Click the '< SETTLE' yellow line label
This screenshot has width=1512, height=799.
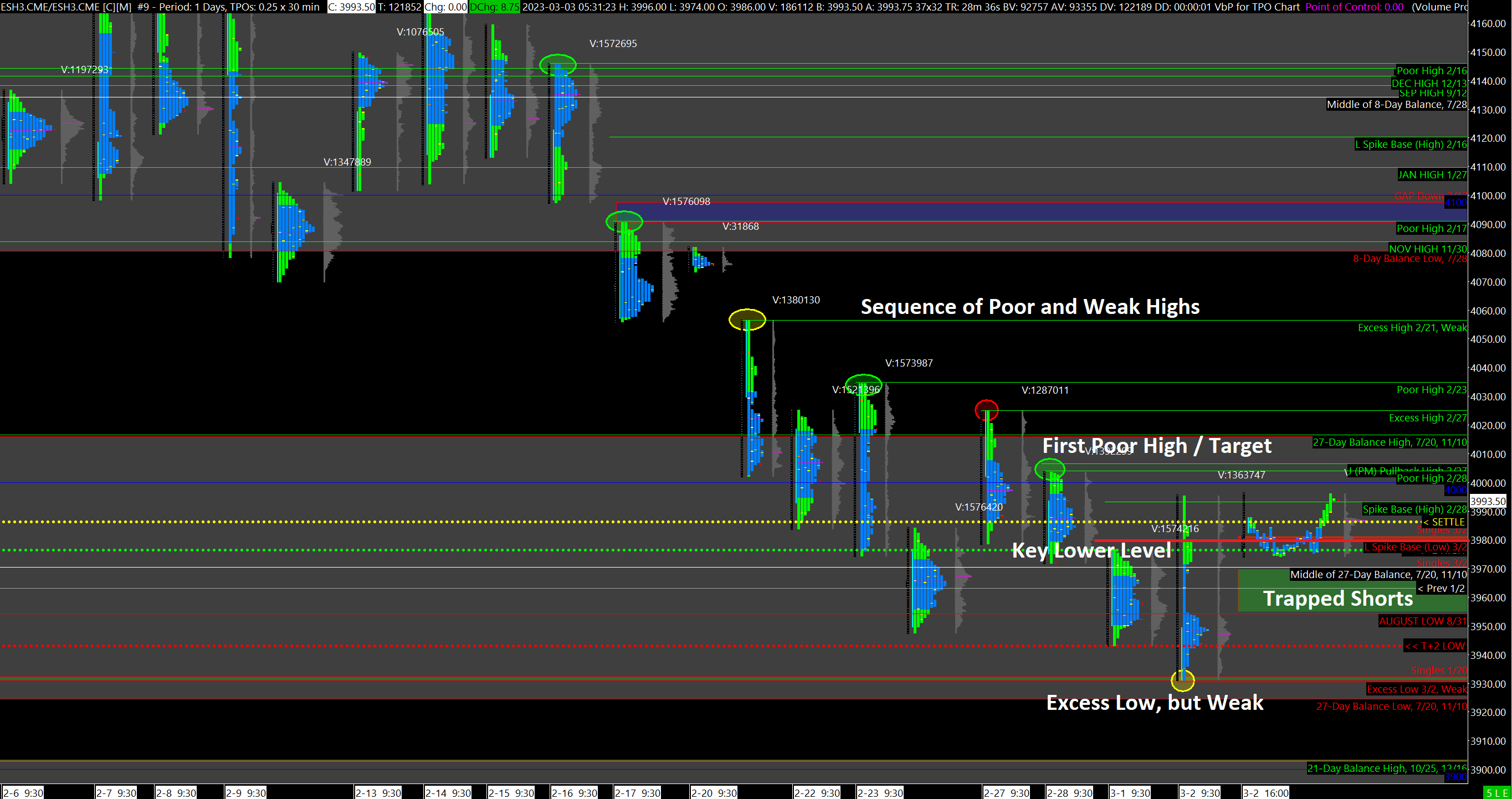1443,522
